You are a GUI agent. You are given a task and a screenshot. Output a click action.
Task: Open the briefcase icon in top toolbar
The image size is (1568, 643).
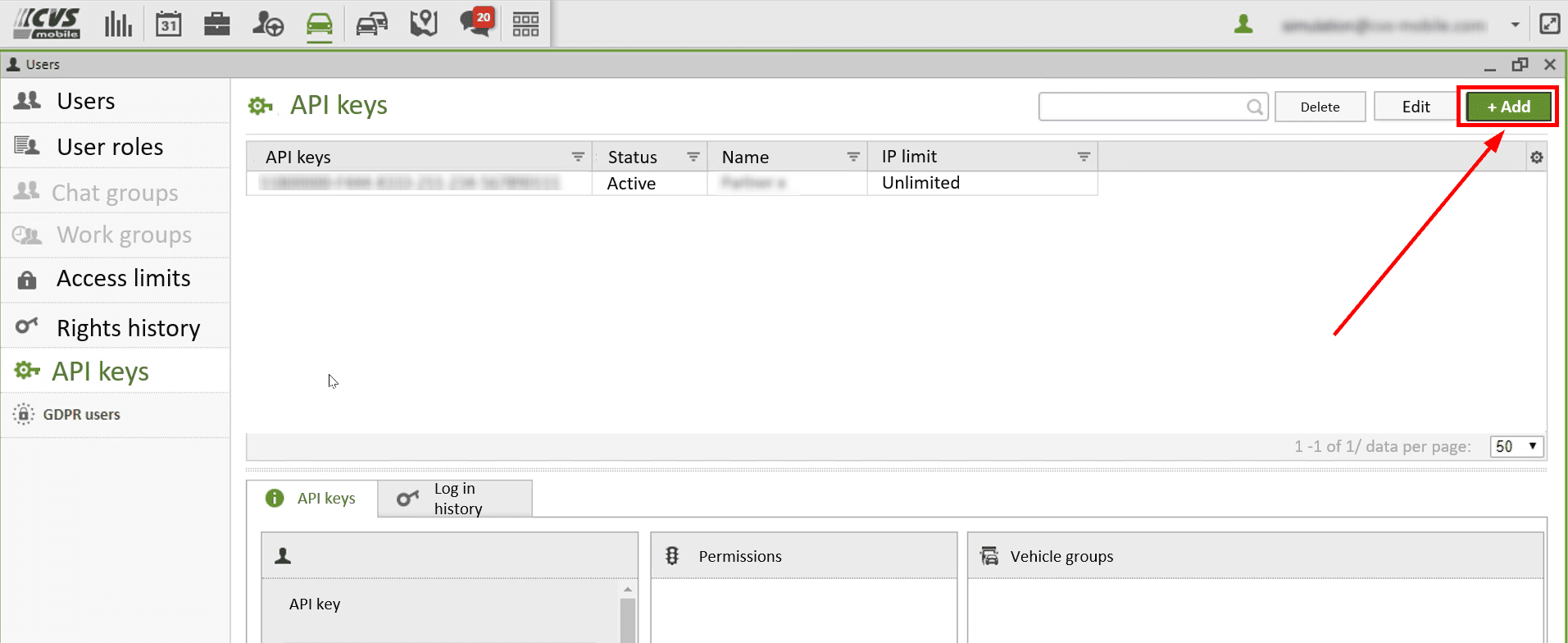tap(217, 24)
